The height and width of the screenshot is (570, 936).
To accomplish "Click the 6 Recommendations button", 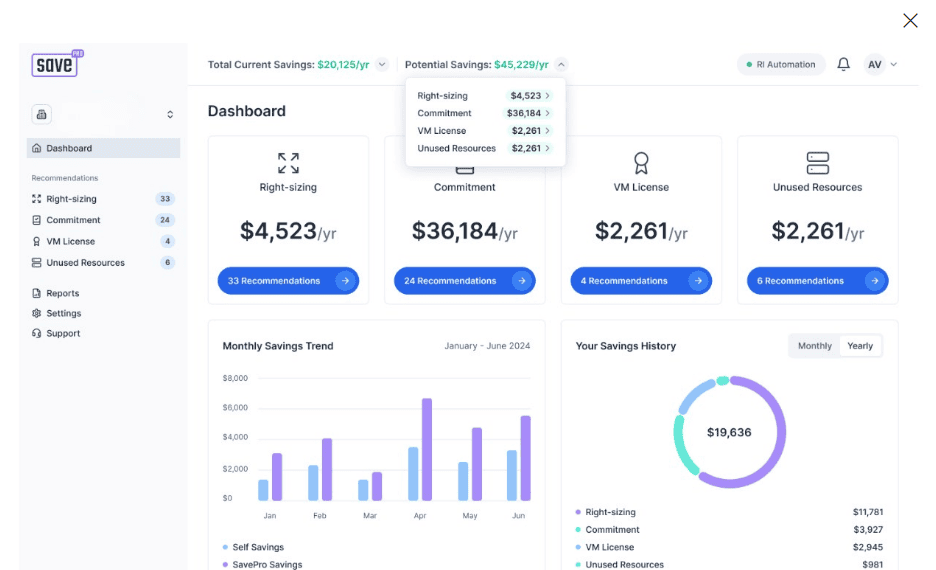I will [x=817, y=281].
